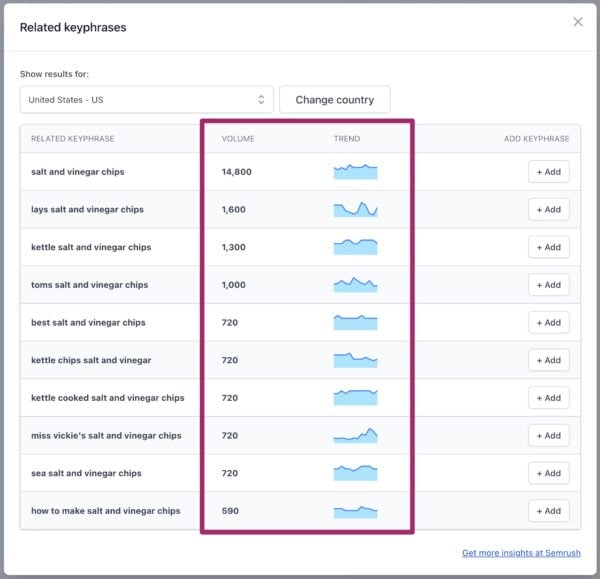
Task: Click trend chart for 'salt and vinegar chips'
Action: point(355,172)
